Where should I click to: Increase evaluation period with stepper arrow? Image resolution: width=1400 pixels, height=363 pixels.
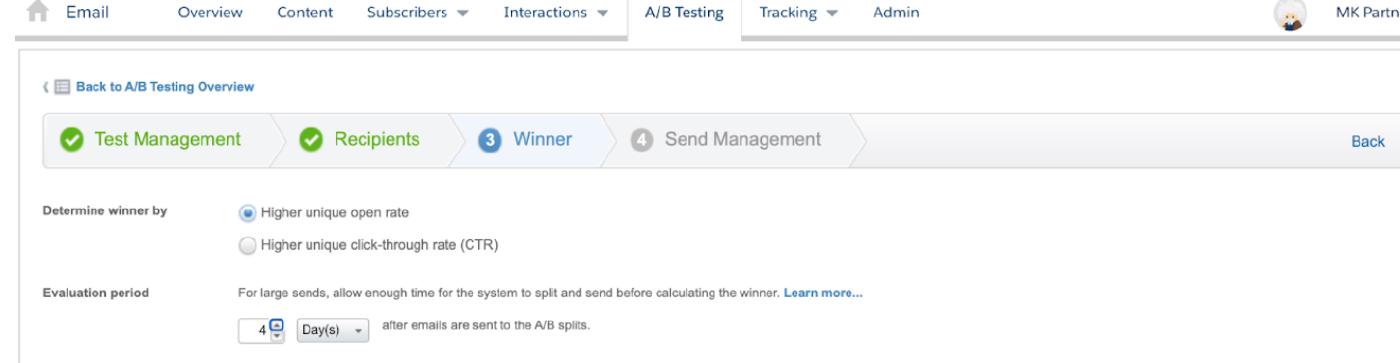(278, 324)
